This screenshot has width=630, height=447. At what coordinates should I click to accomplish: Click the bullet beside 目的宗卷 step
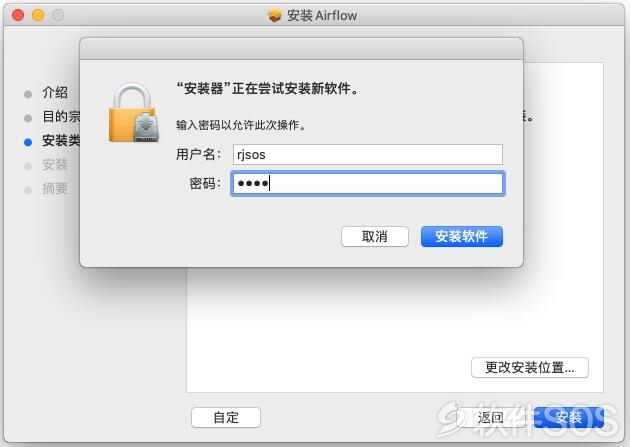click(28, 118)
